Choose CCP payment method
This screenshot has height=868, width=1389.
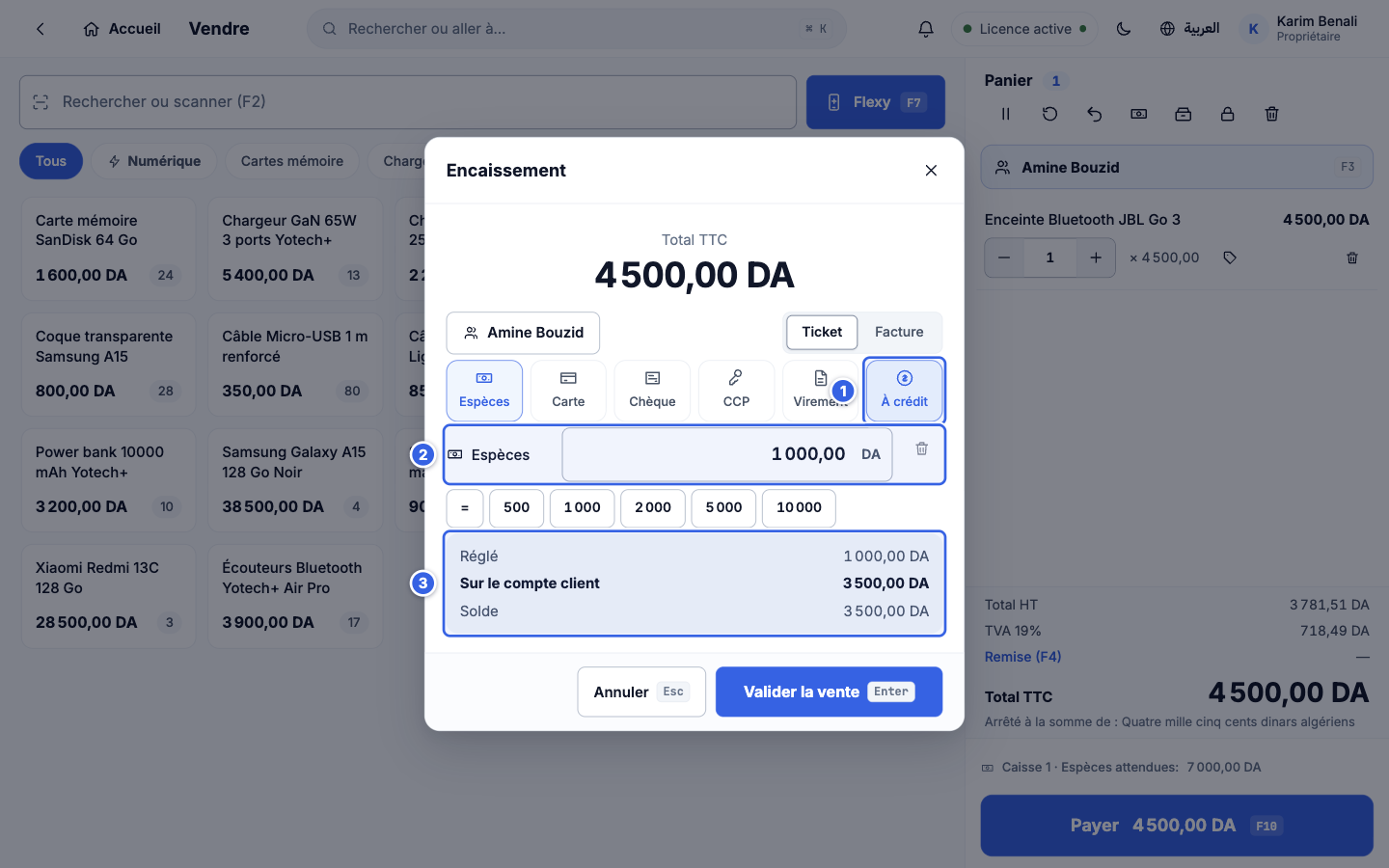click(736, 391)
